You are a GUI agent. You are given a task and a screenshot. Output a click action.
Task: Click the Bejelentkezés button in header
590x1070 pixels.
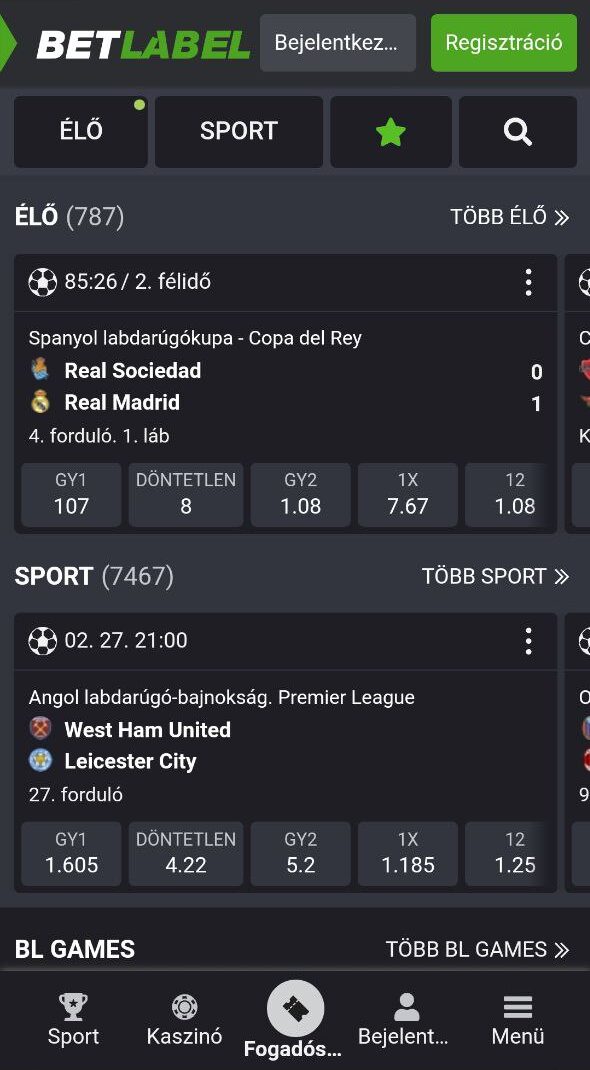pos(338,43)
